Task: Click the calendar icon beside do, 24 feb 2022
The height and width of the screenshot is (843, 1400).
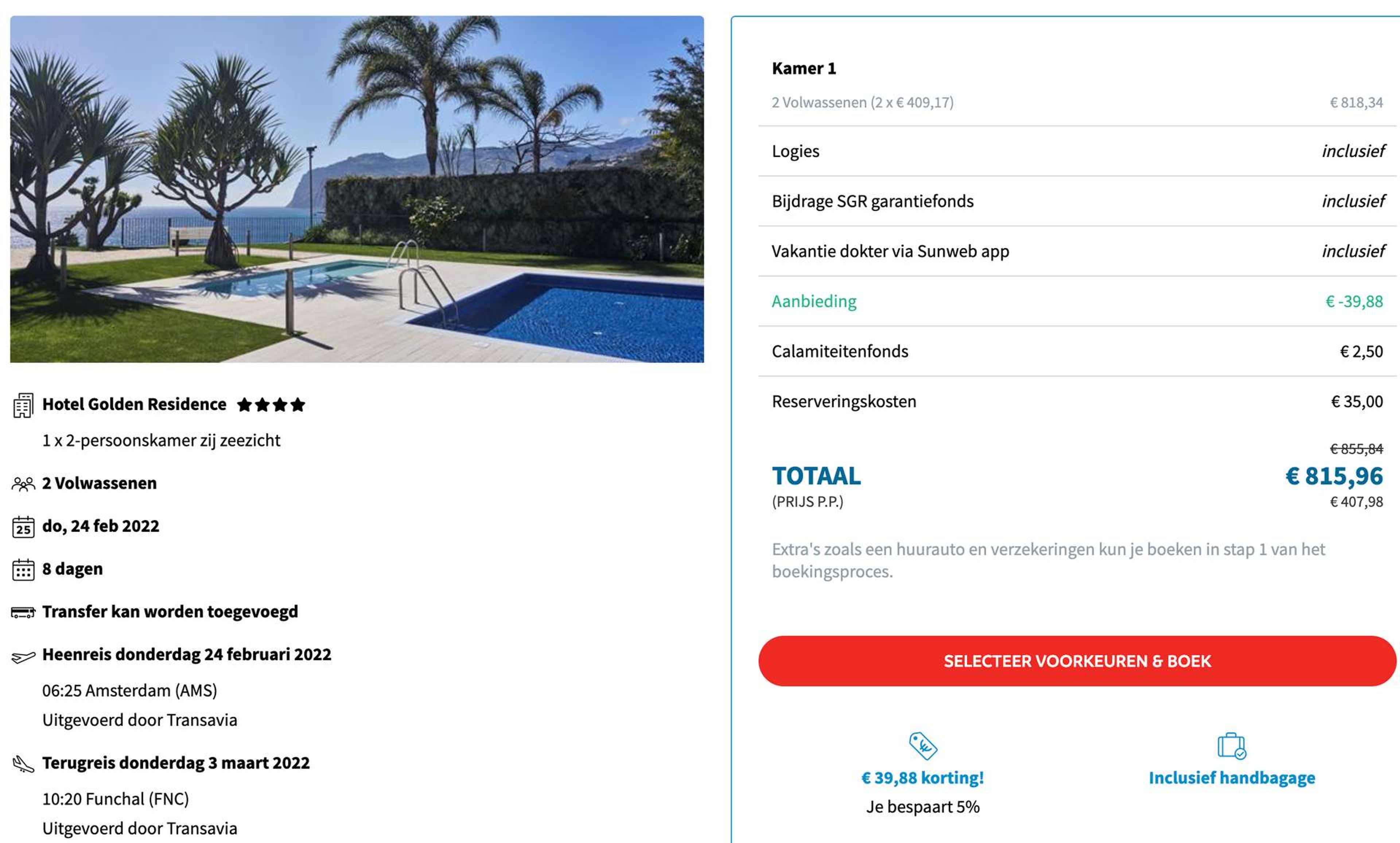Action: [23, 527]
